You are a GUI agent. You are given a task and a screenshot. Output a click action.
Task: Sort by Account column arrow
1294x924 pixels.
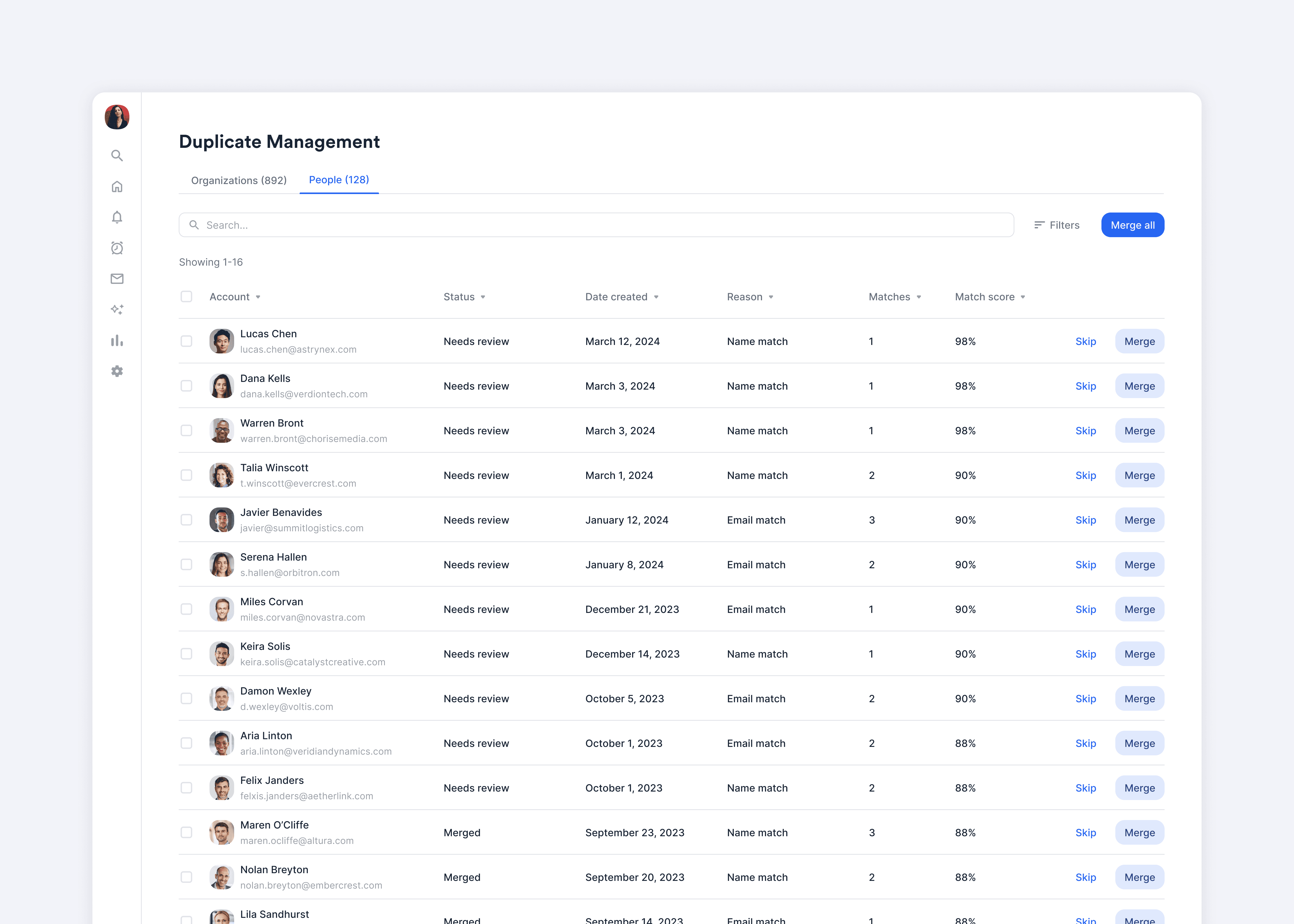(x=258, y=297)
